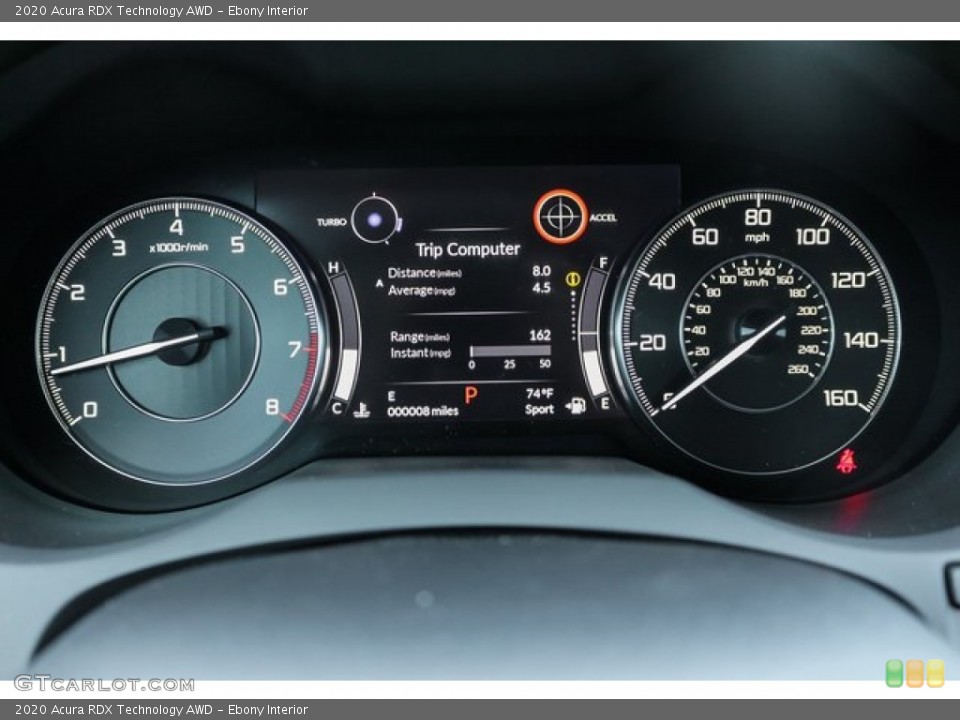Click the orange ACCEL G-meter icon
The image size is (960, 720).
click(560, 216)
